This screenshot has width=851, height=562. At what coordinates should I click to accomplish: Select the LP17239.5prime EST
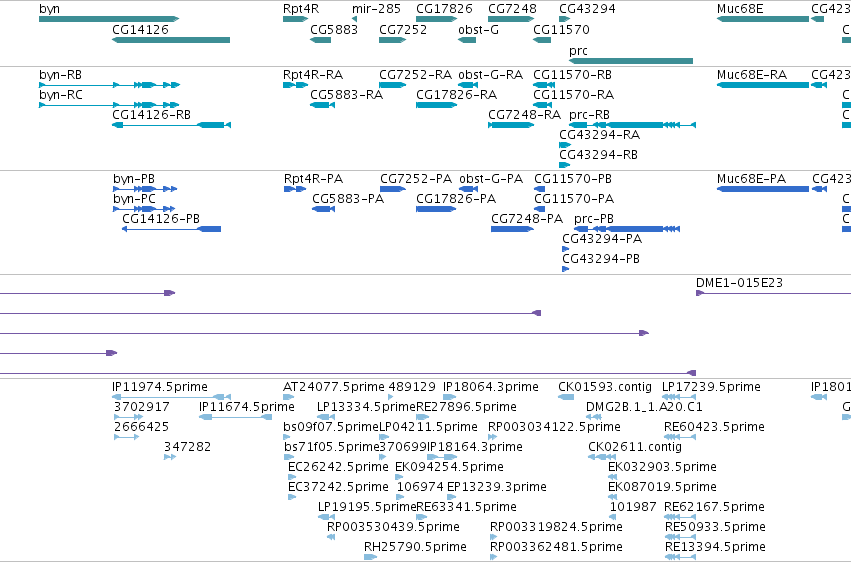pos(679,397)
